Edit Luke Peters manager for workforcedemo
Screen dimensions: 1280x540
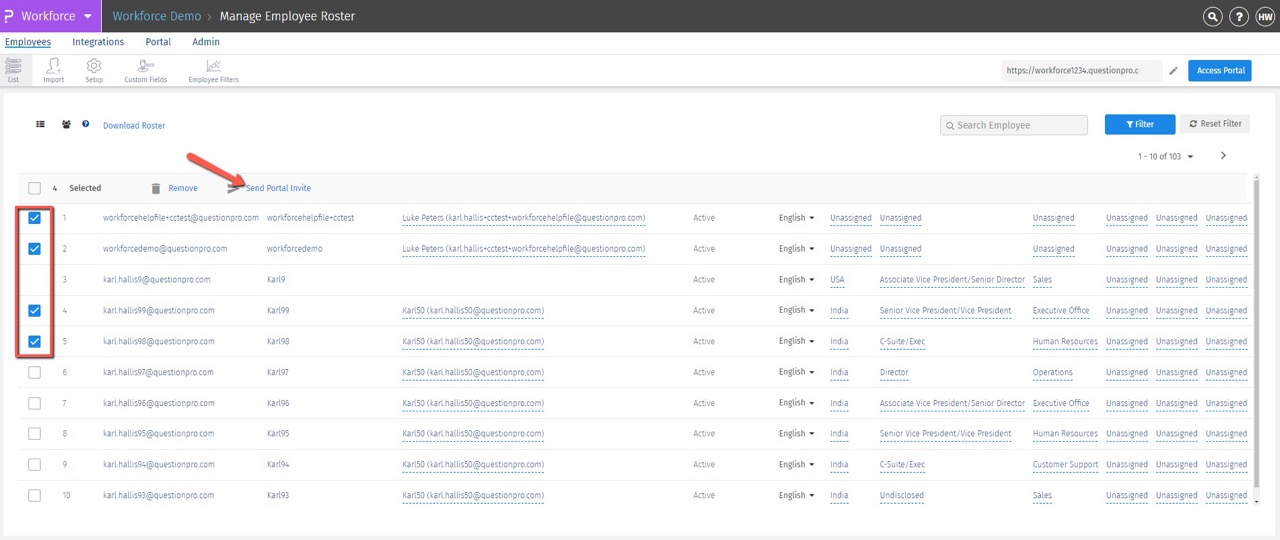tap(523, 249)
